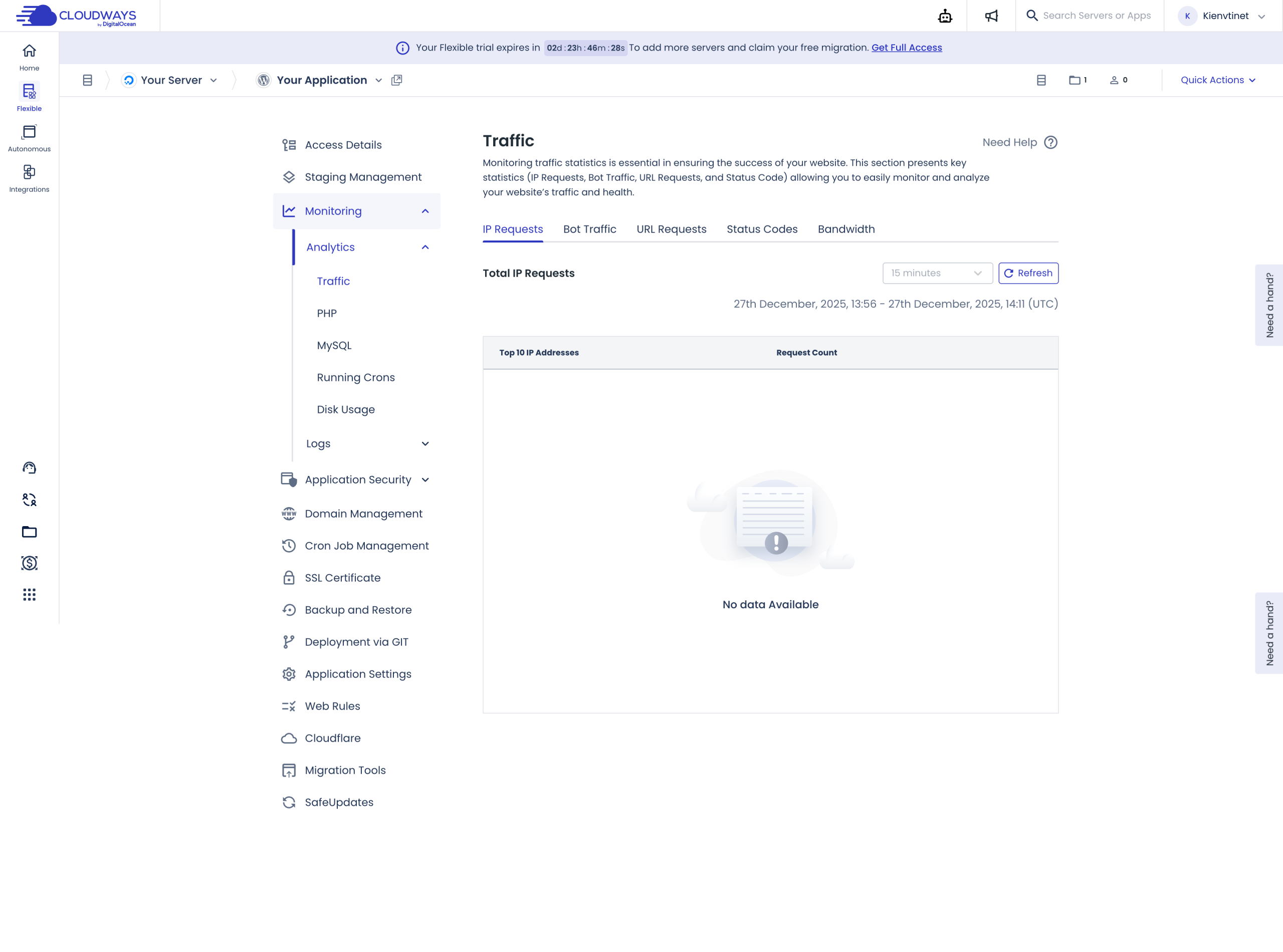Click the billing dollar icon in sidebar
Image resolution: width=1283 pixels, height=952 pixels.
click(x=29, y=563)
